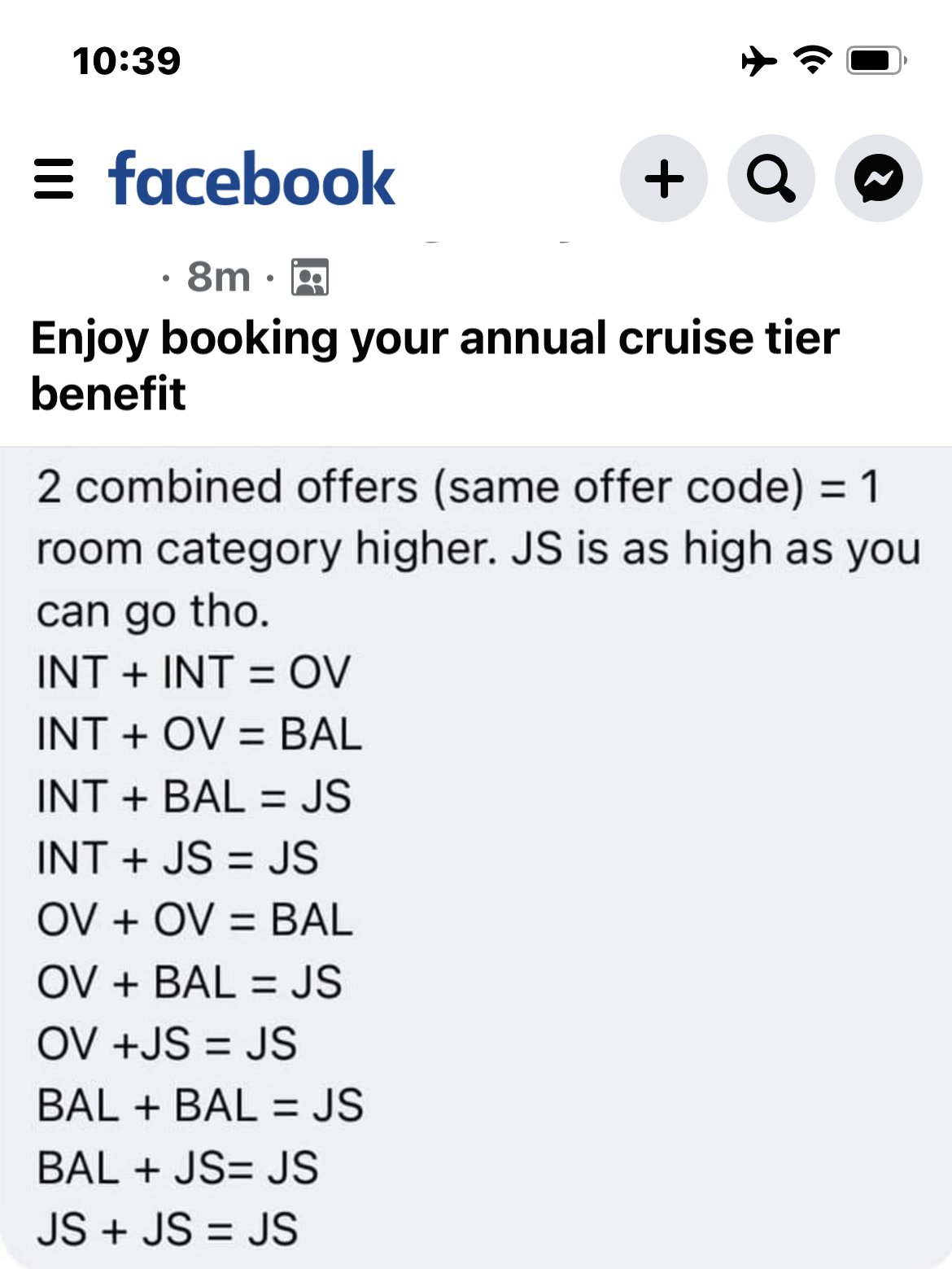The width and height of the screenshot is (952, 1269).
Task: Open Messenger chat icon
Action: [x=879, y=178]
